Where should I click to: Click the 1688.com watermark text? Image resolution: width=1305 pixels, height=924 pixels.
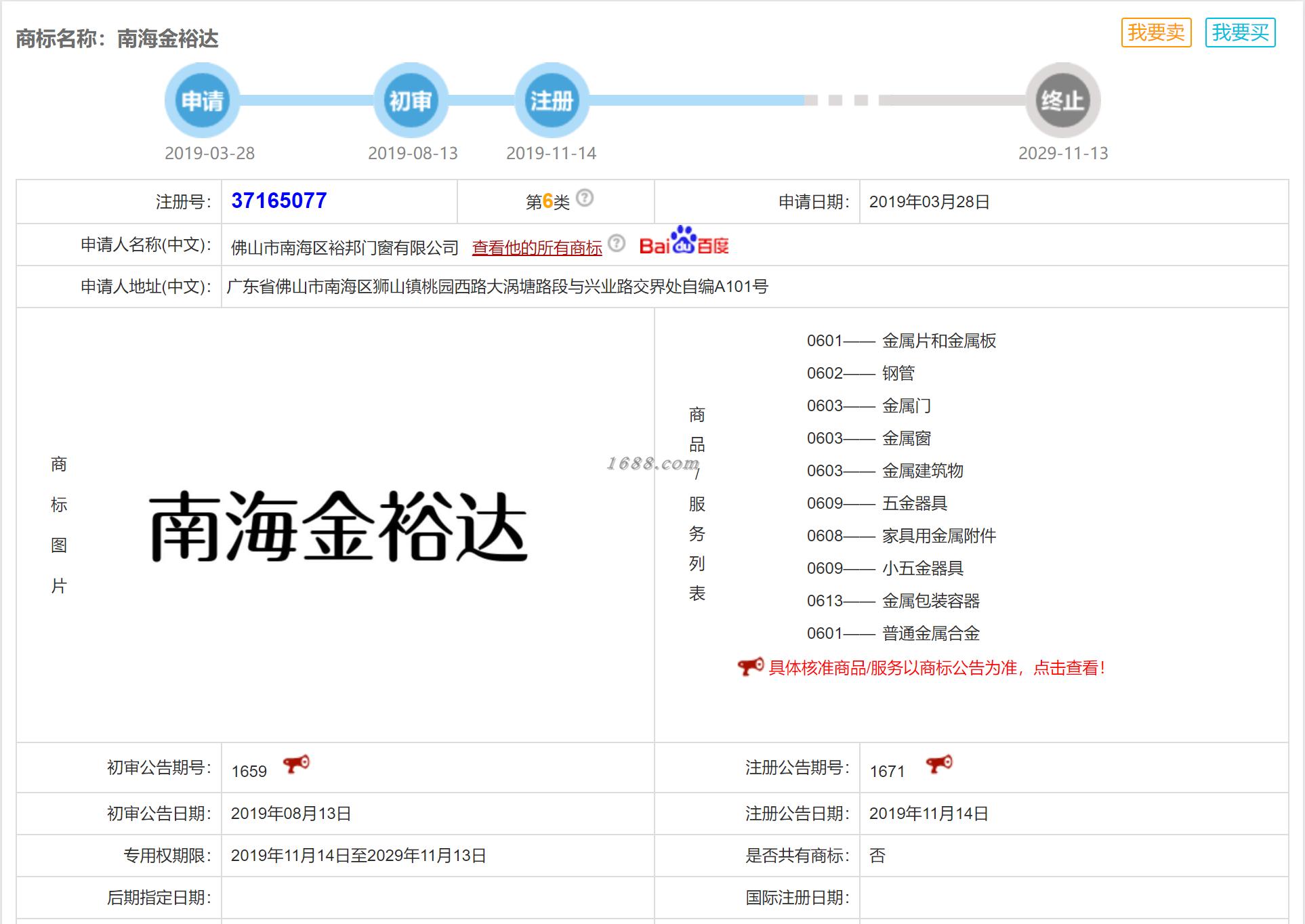pos(652,463)
